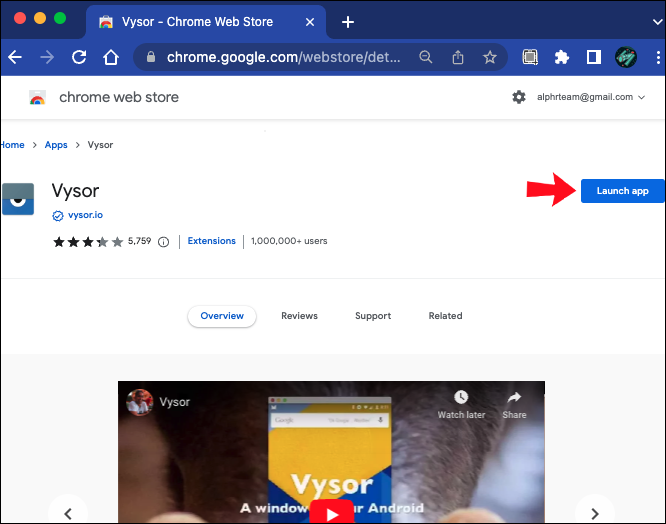Play the Vysor YouTube video

pos(332,511)
